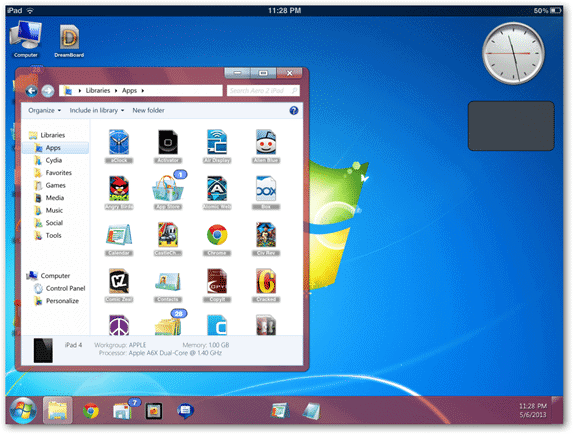The height and width of the screenshot is (434, 573).
Task: Open the photo frame taskbar icon
Action: click(153, 411)
